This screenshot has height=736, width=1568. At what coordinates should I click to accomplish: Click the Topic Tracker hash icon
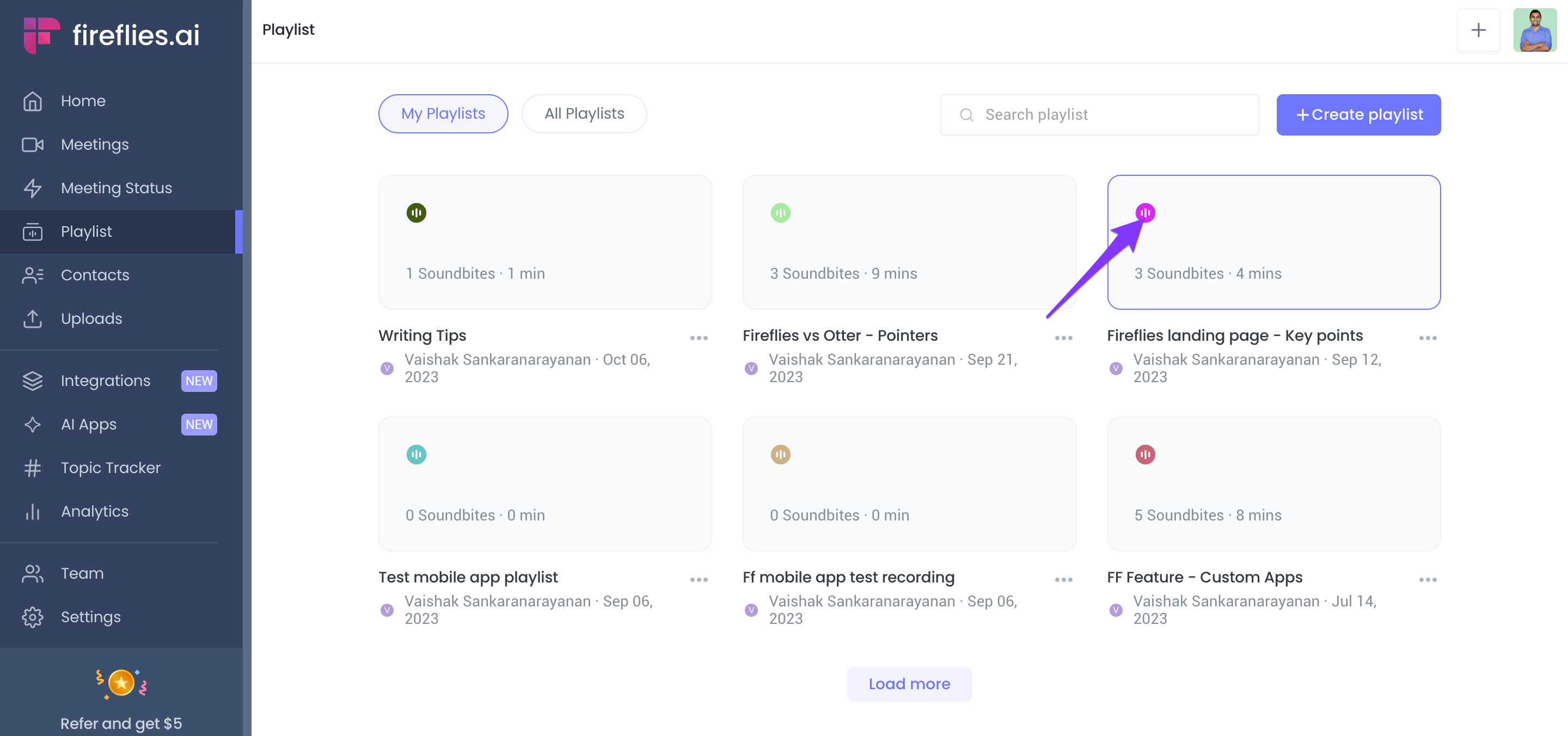pos(32,468)
